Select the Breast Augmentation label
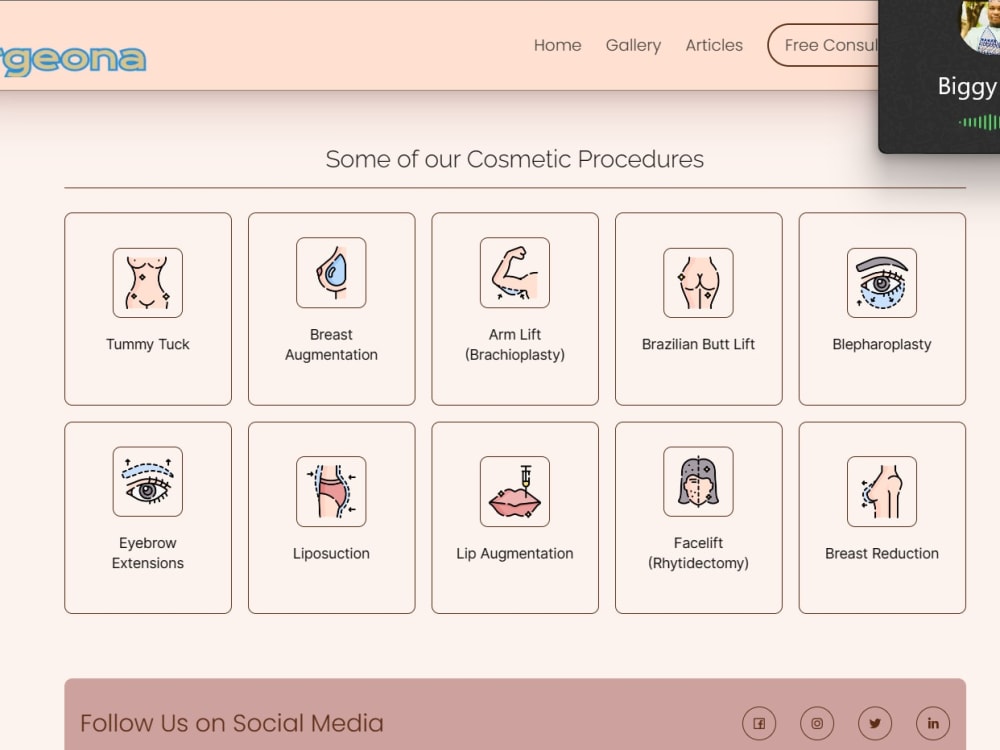The width and height of the screenshot is (1000, 750). coord(331,344)
